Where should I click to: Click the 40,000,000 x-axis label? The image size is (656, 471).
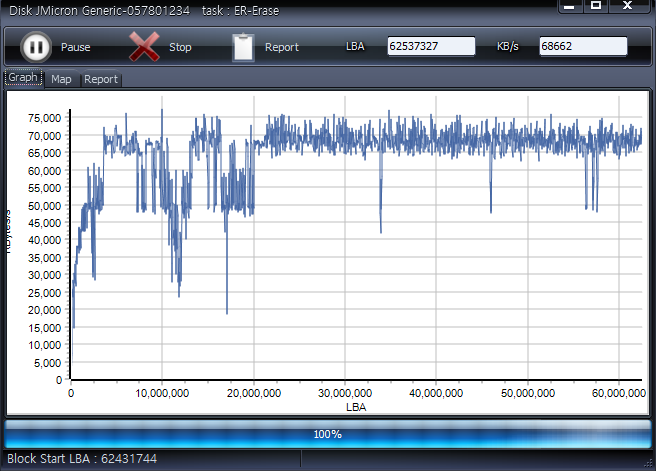coord(436,393)
